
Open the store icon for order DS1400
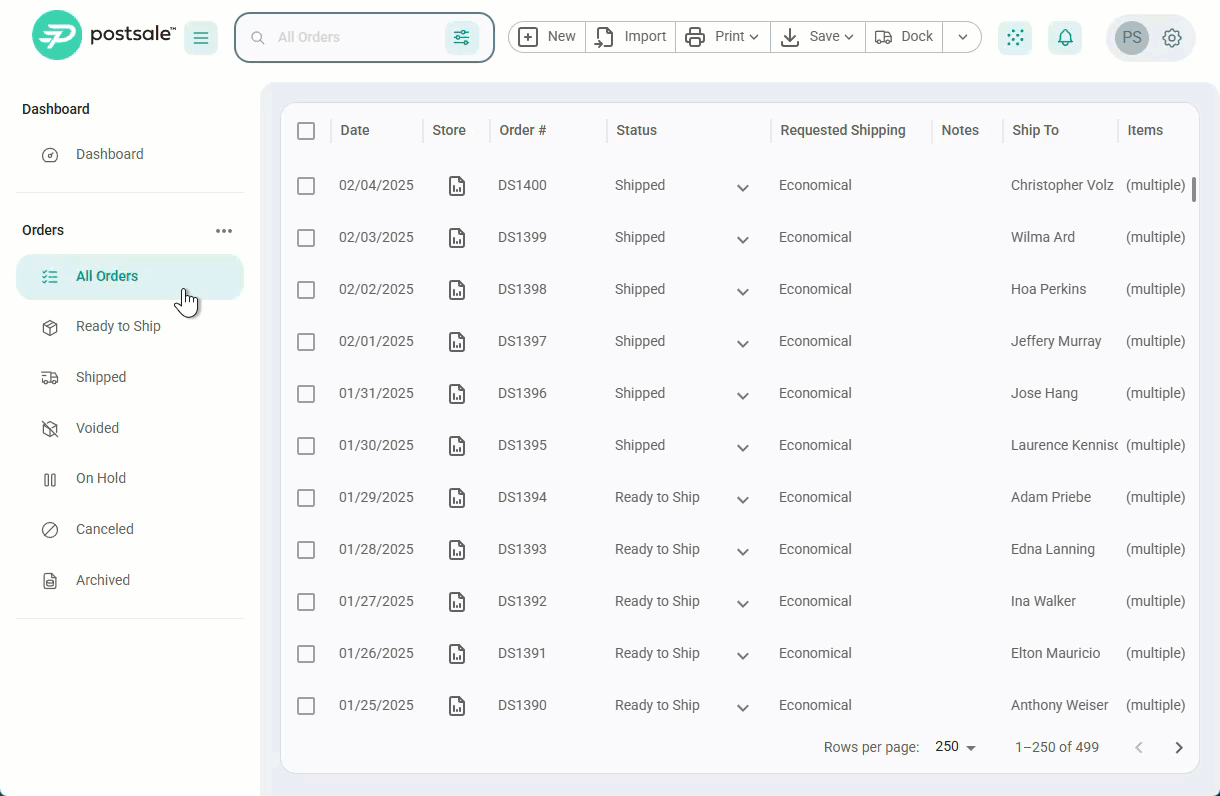click(x=457, y=185)
